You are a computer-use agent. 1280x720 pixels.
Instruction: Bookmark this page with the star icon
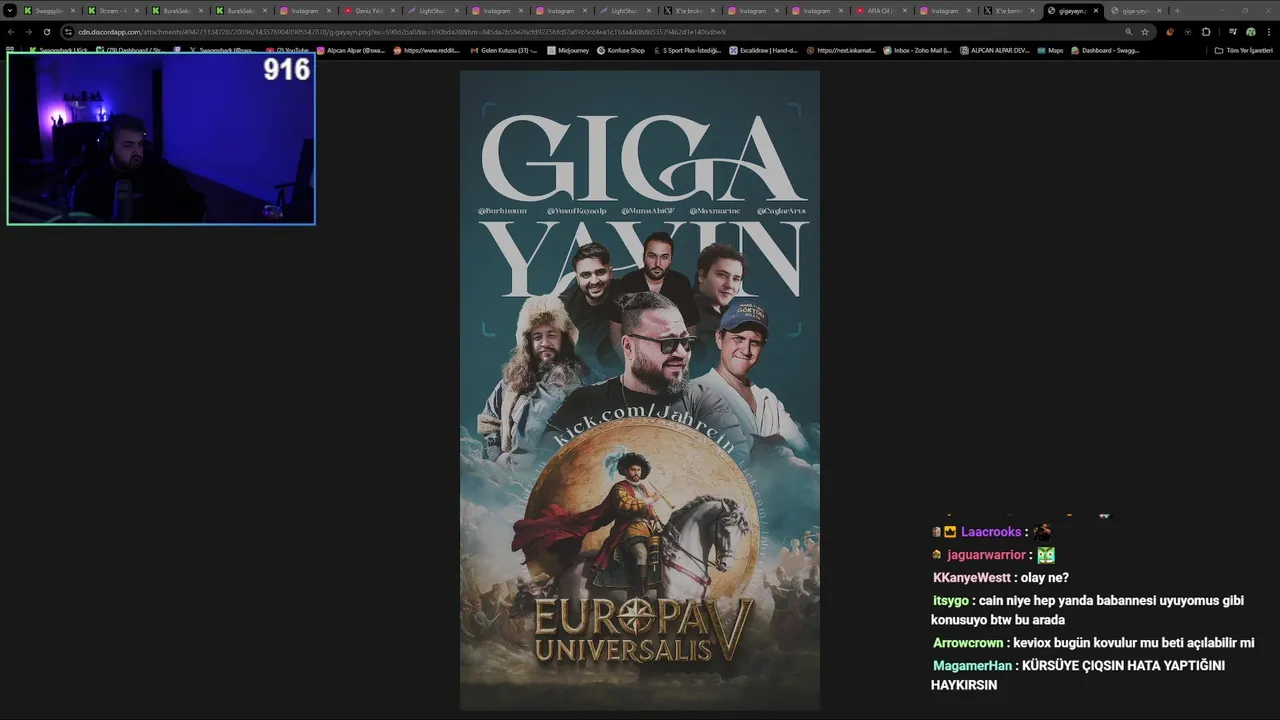pyautogui.click(x=1145, y=32)
